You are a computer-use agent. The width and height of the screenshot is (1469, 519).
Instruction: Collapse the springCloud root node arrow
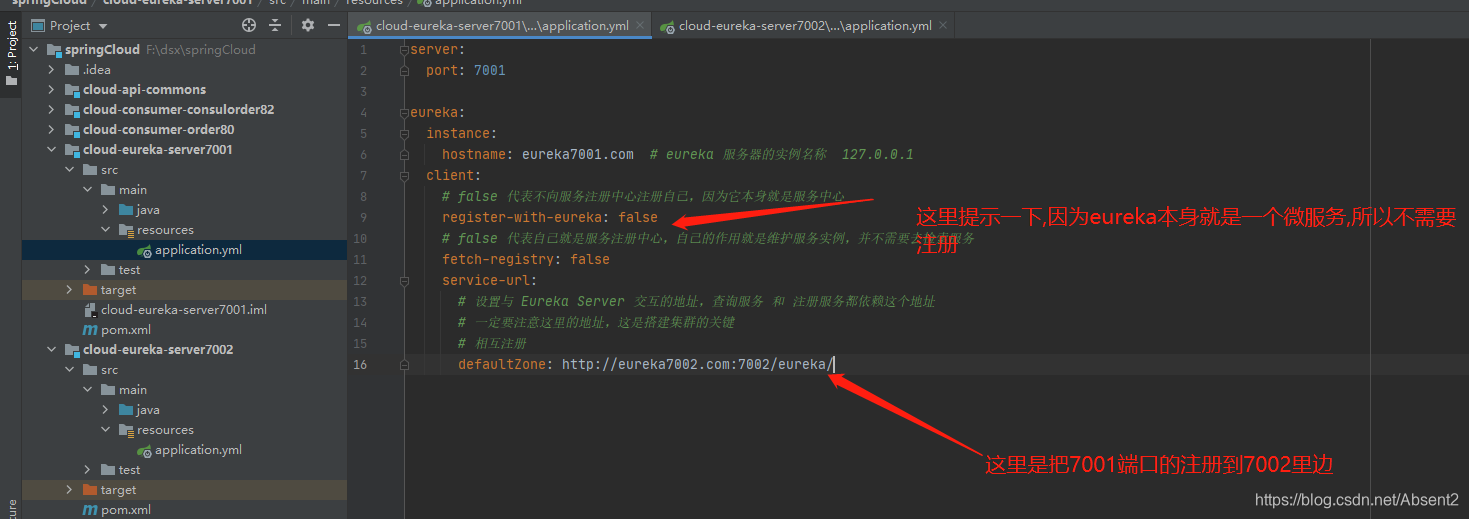34,49
